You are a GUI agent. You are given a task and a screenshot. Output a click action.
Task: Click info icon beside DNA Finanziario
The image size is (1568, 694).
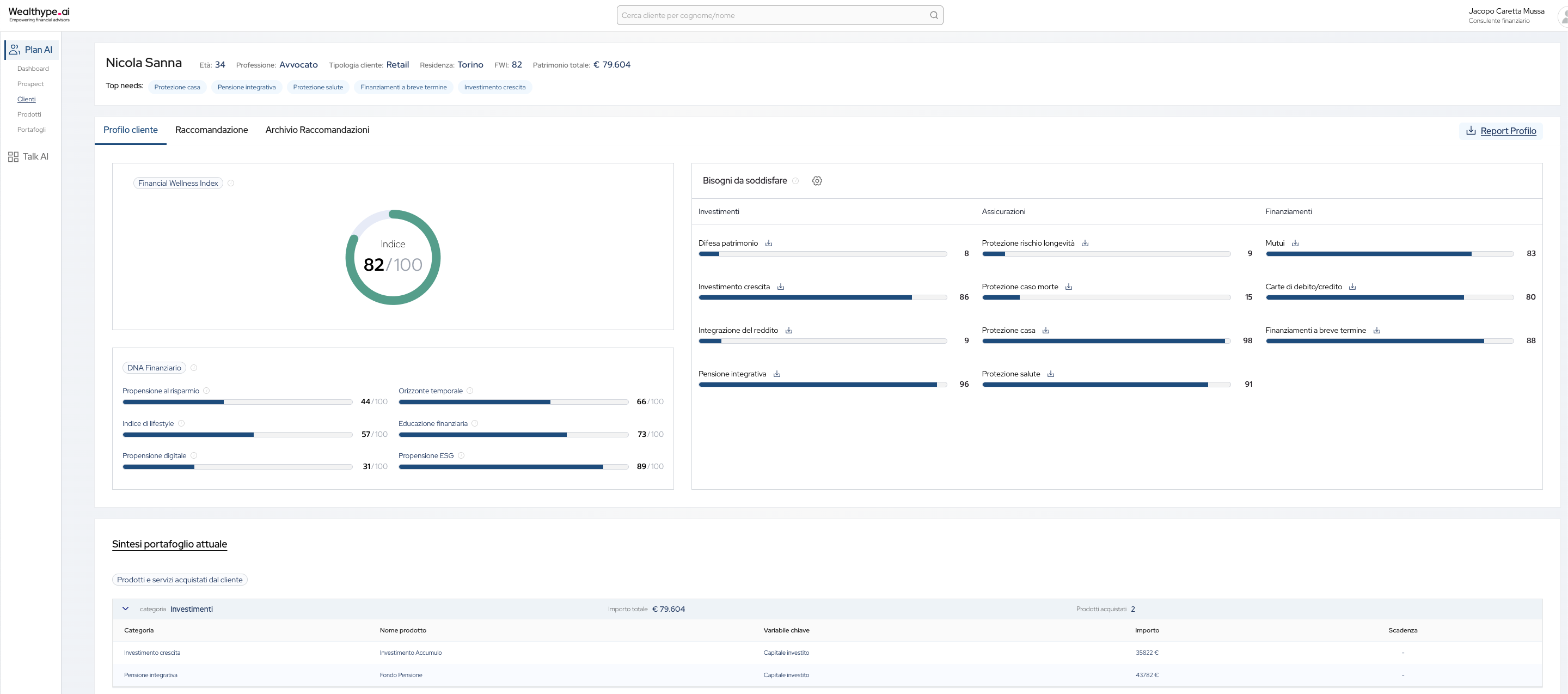[194, 368]
